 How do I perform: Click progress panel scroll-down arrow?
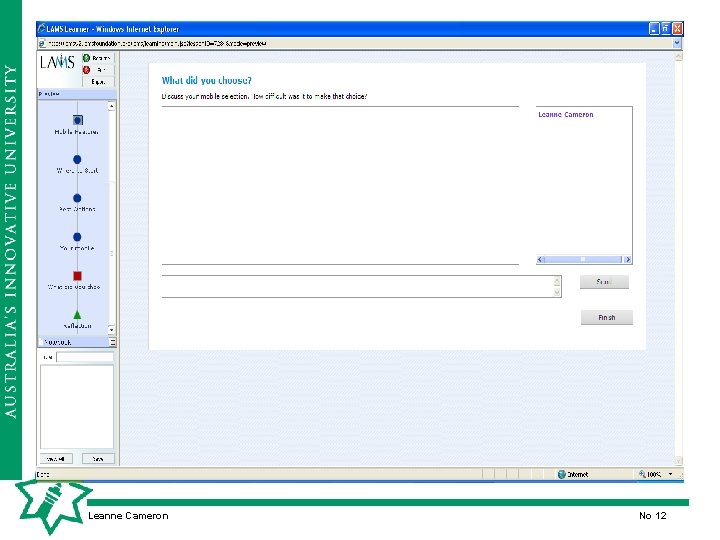point(111,330)
